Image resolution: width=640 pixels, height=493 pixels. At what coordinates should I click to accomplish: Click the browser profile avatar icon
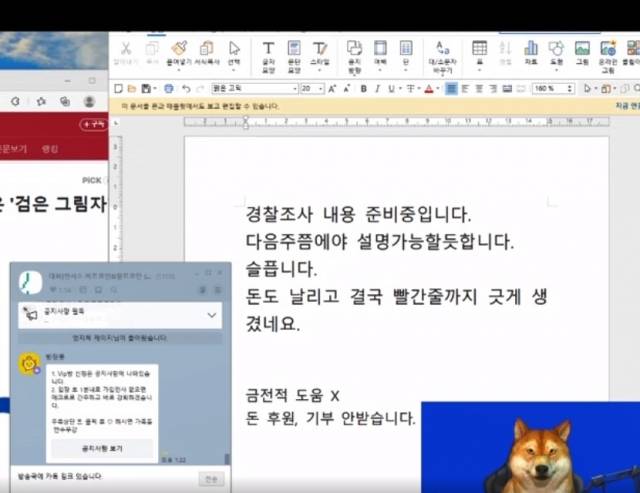(x=89, y=101)
